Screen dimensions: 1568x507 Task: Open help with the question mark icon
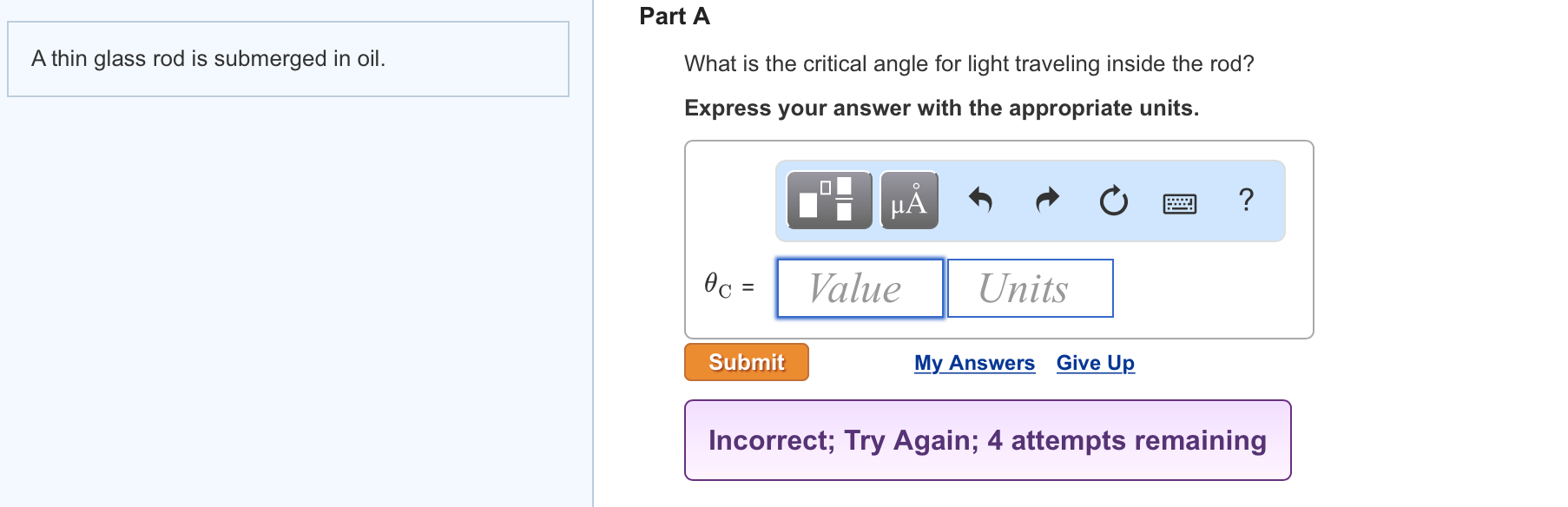(x=1246, y=200)
